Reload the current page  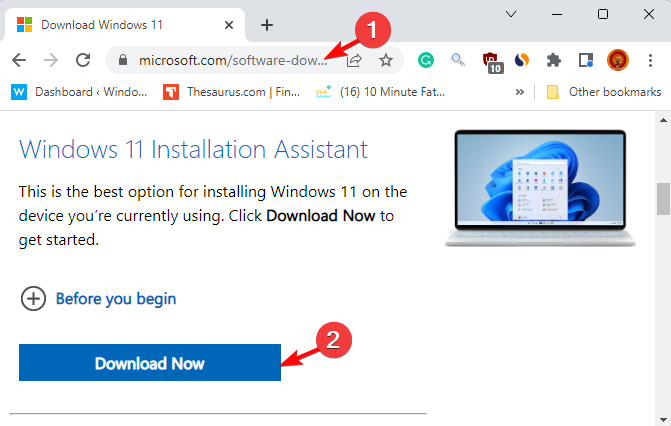click(83, 60)
